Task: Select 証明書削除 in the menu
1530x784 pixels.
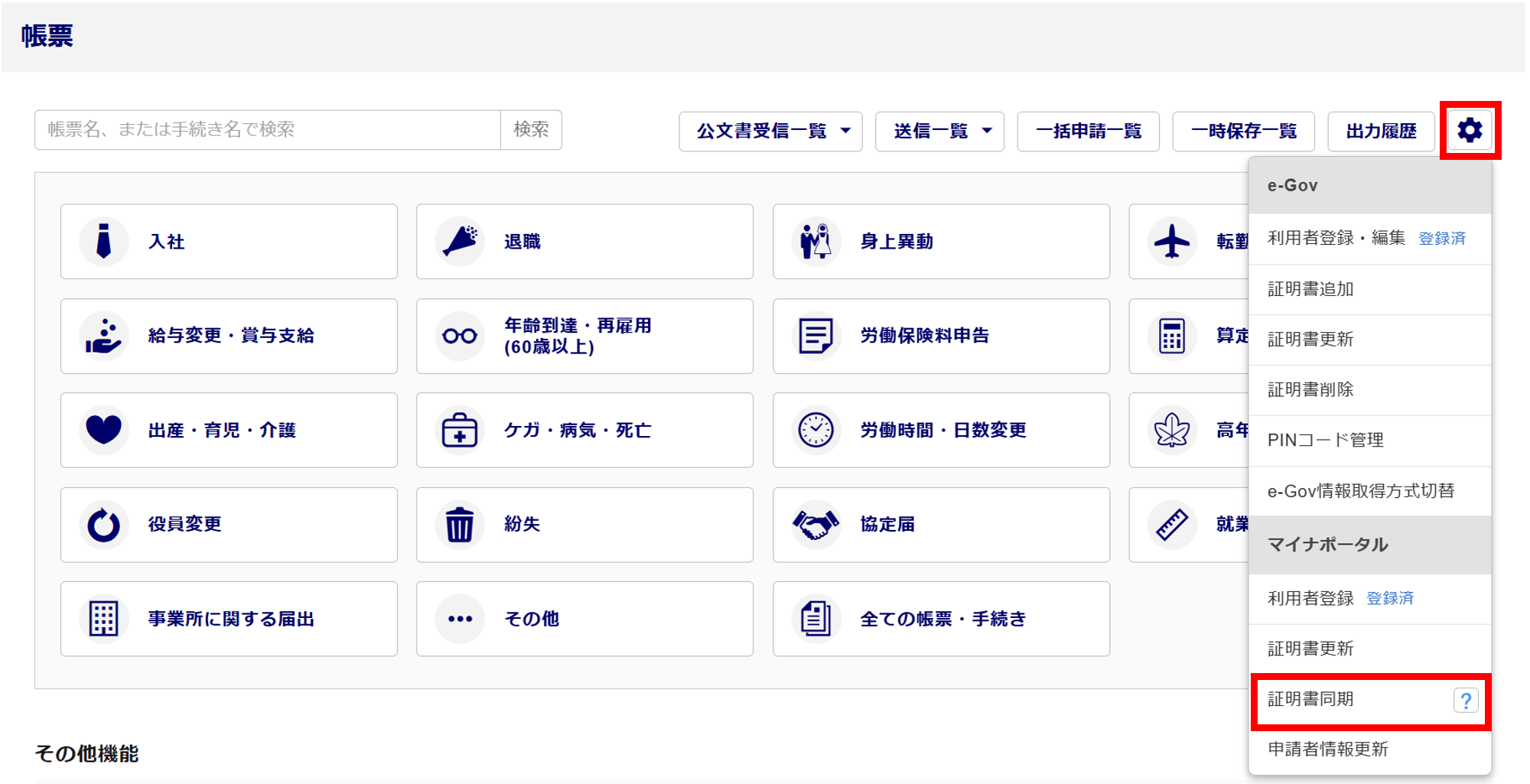Action: (1369, 390)
